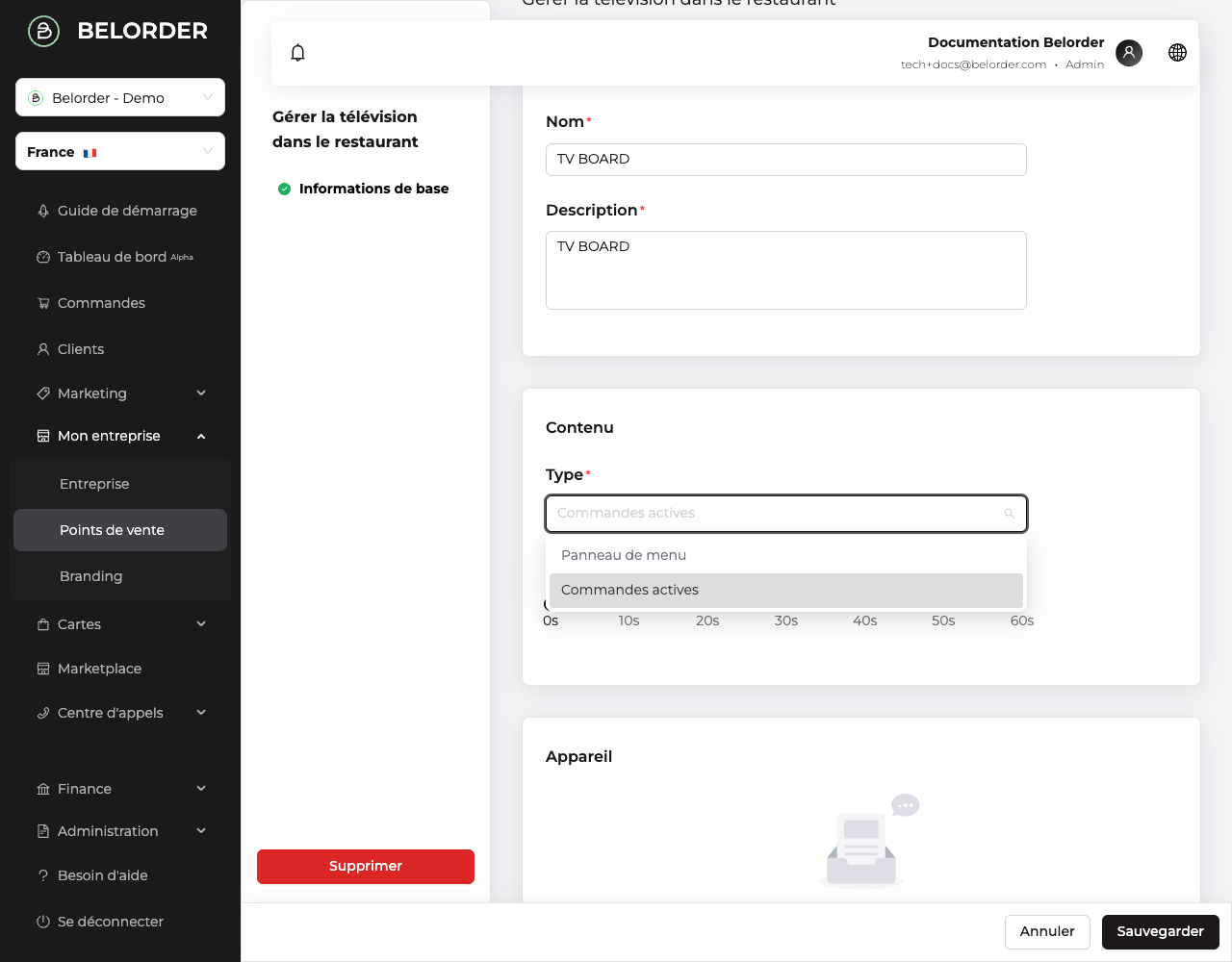
Task: Click the Mon entreprise shop icon
Action: point(43,436)
